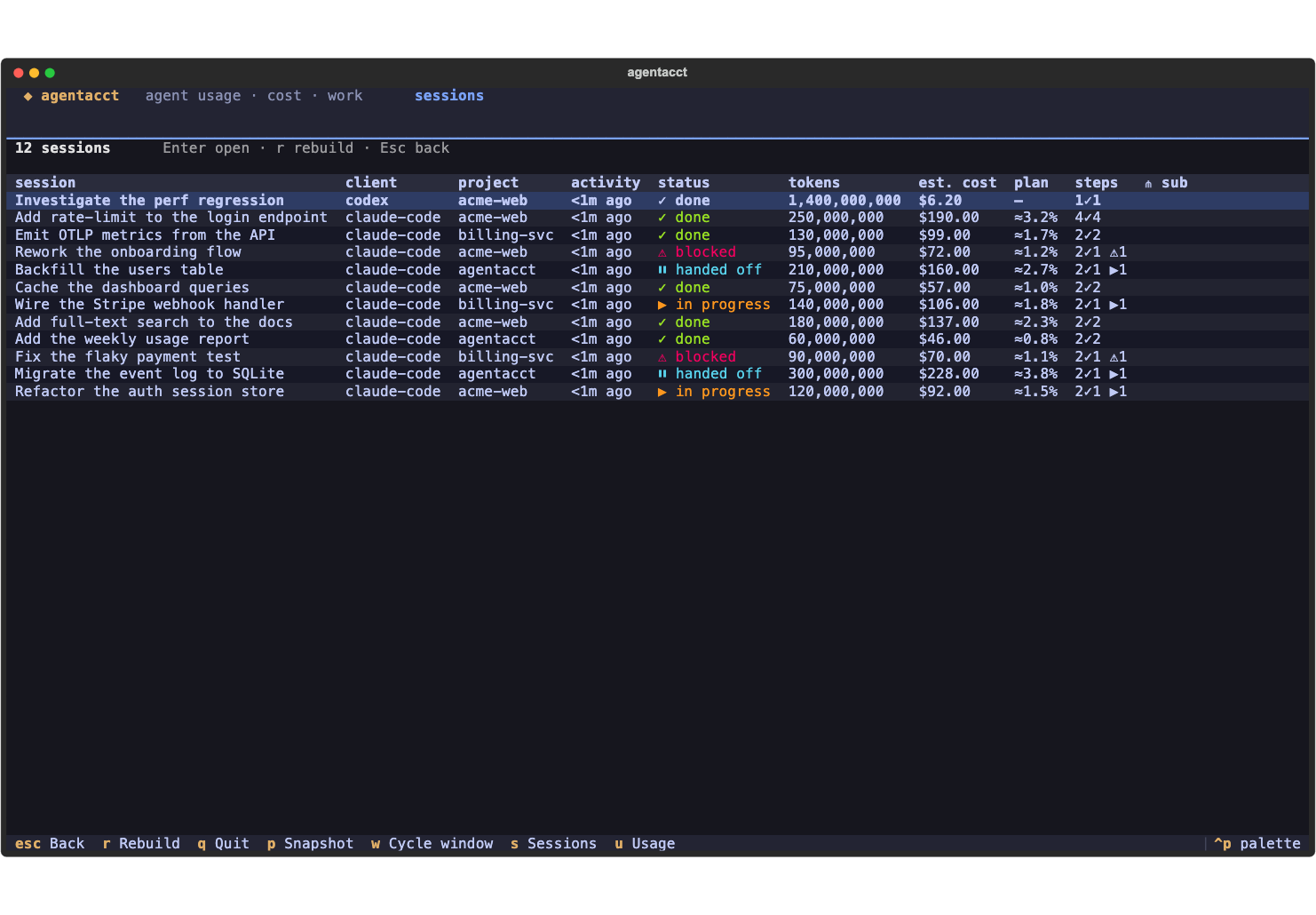Select the Cache the dashboard queries session

click(657, 288)
